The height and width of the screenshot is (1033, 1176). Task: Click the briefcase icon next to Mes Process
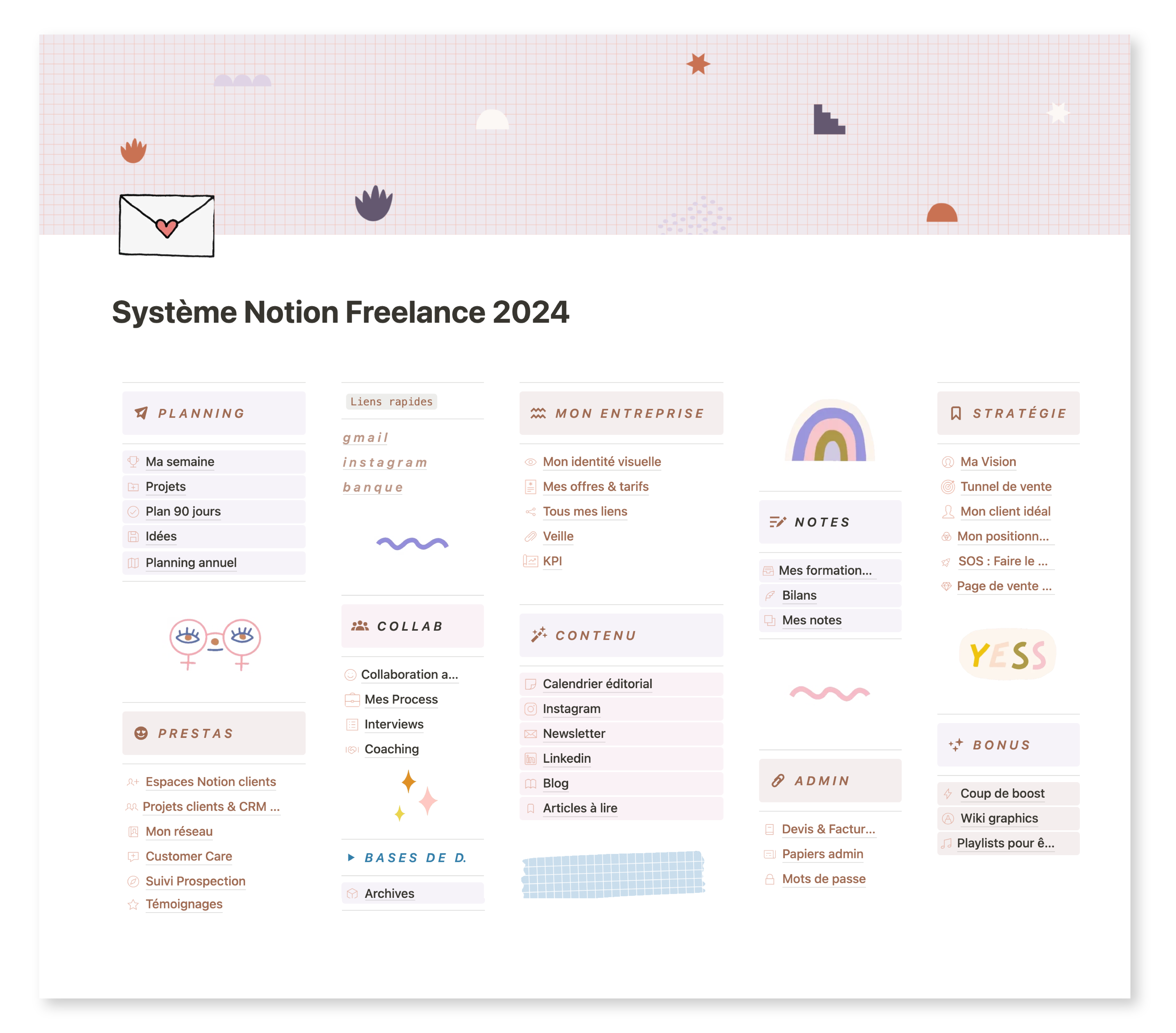(x=352, y=700)
